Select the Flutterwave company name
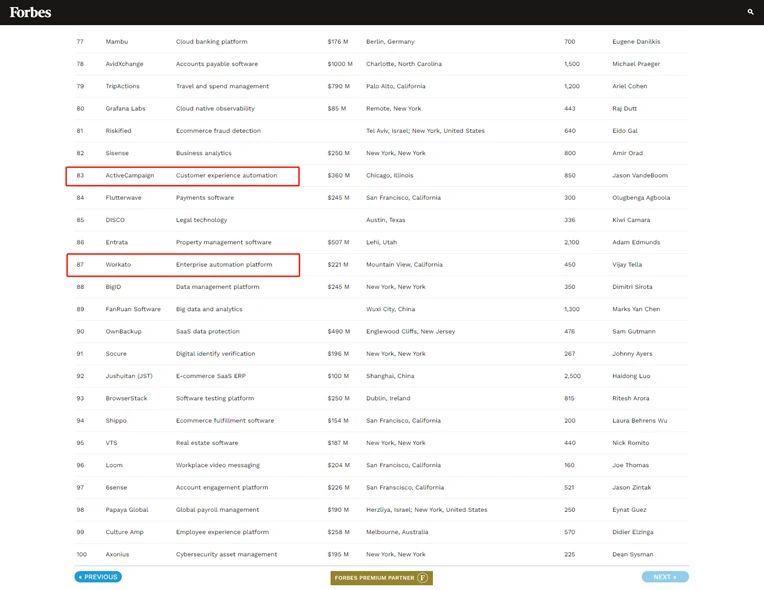The width and height of the screenshot is (764, 590). click(123, 198)
